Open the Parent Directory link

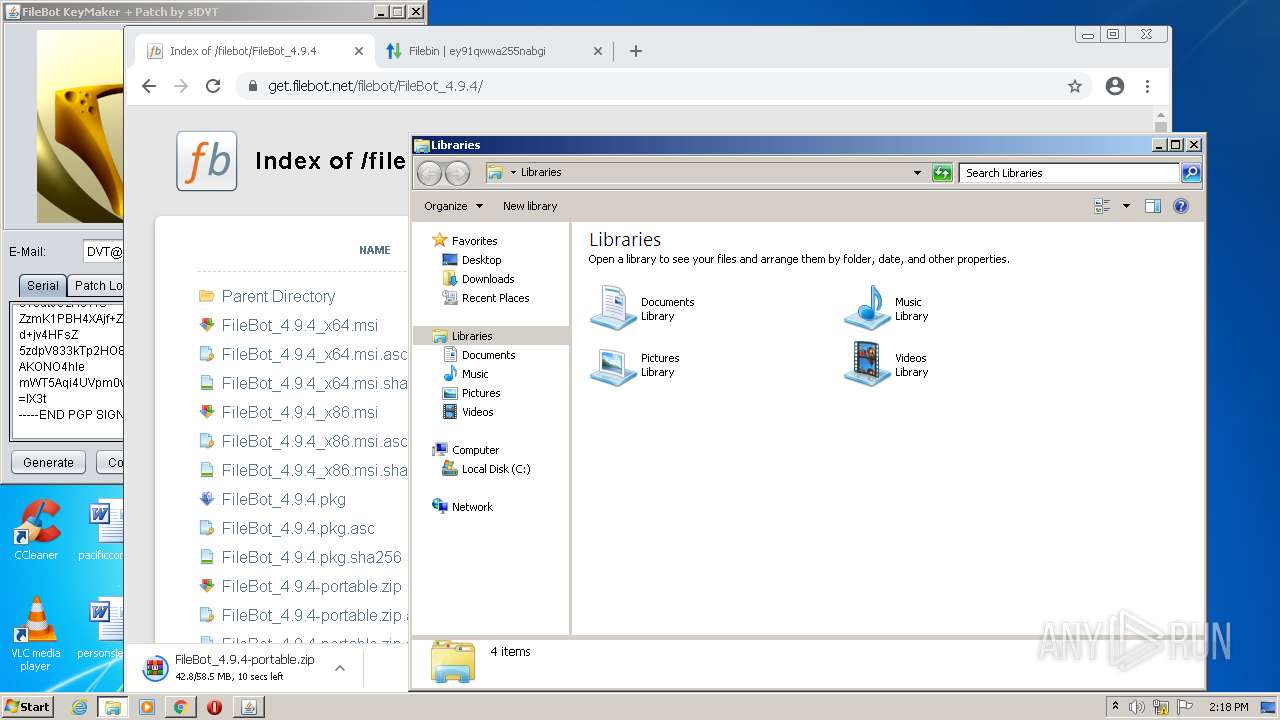(x=278, y=296)
